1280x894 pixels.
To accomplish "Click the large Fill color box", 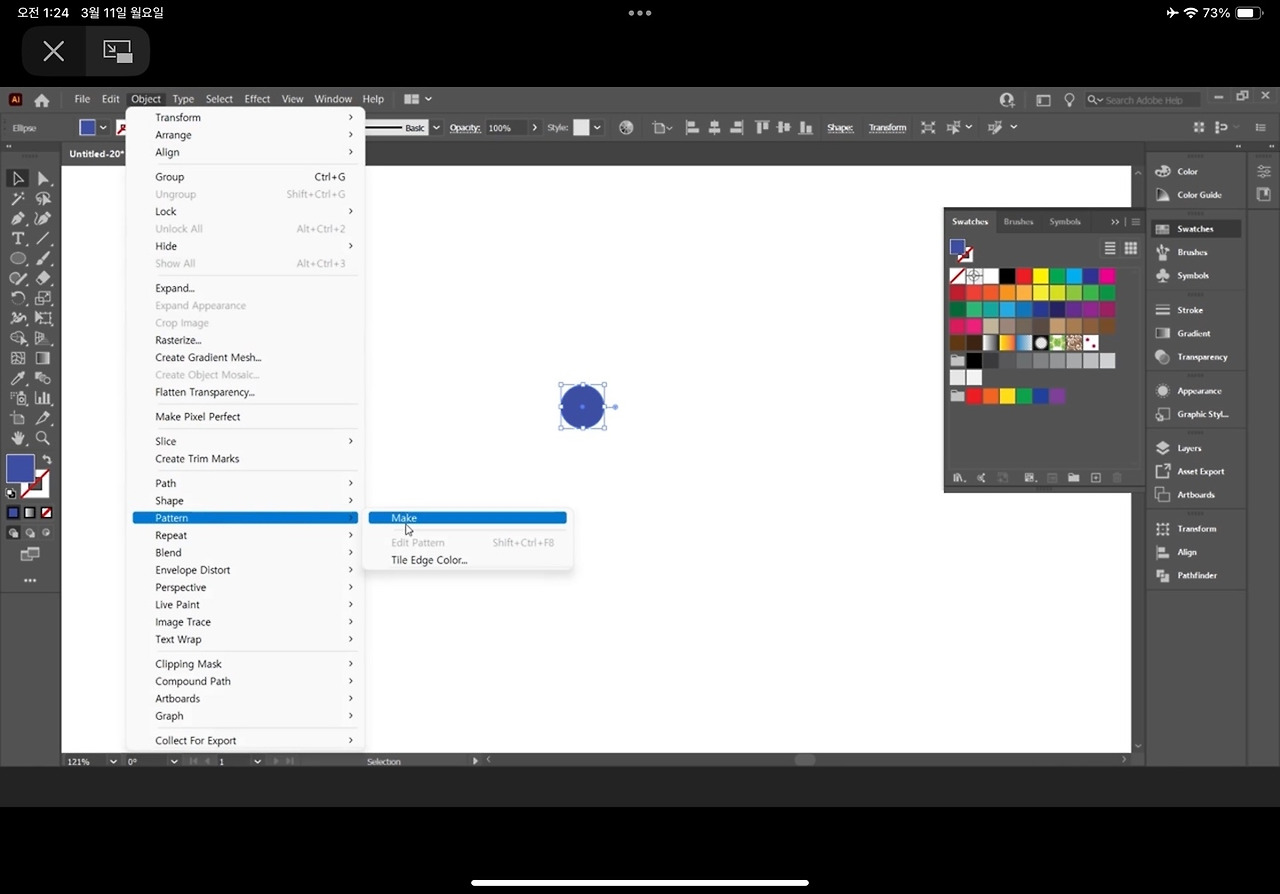I will (20, 468).
